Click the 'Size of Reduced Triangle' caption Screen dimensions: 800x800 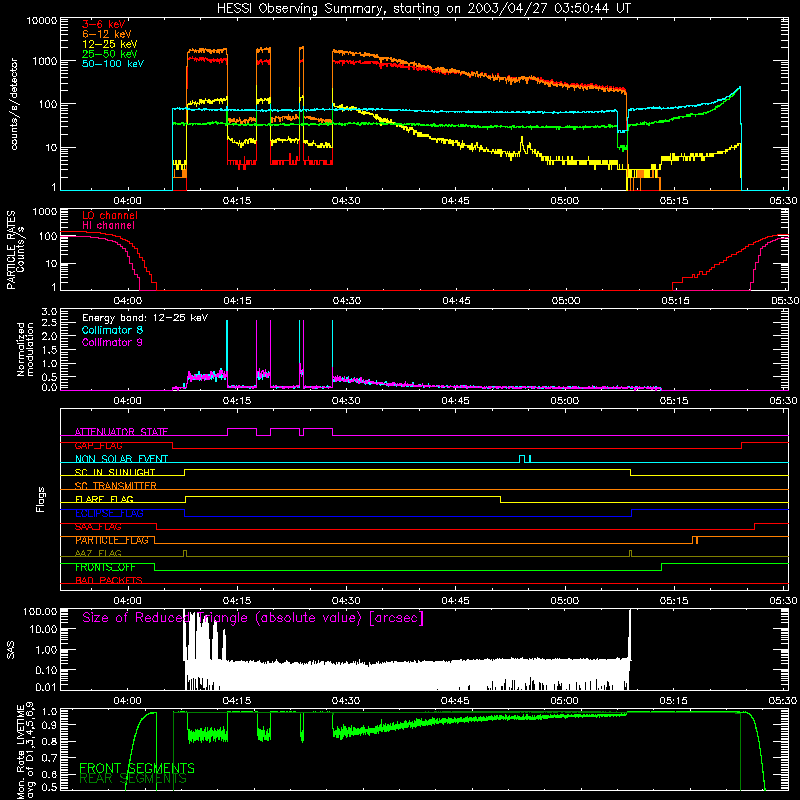[x=253, y=618]
